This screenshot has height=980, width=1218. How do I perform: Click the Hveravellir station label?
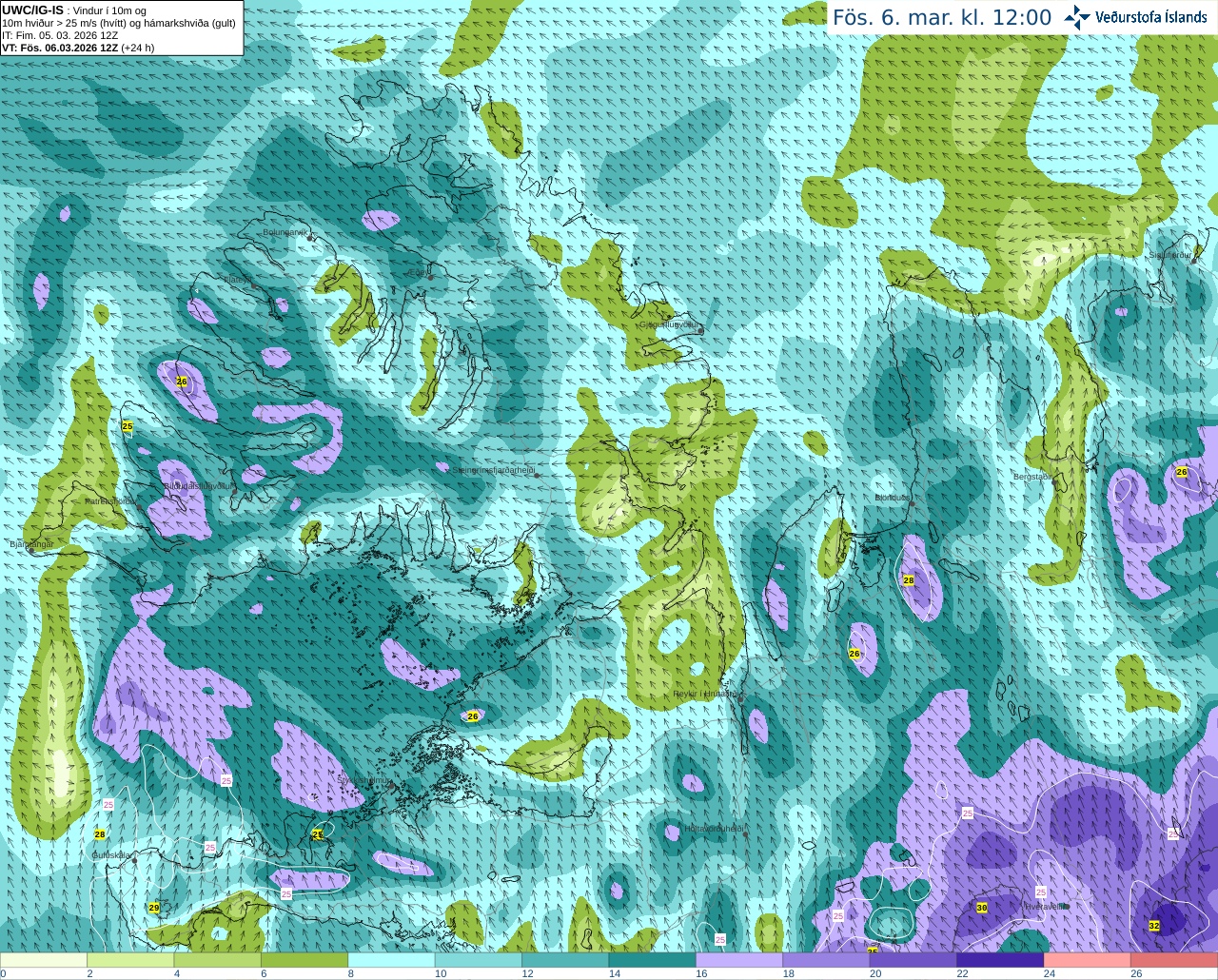point(1044,907)
